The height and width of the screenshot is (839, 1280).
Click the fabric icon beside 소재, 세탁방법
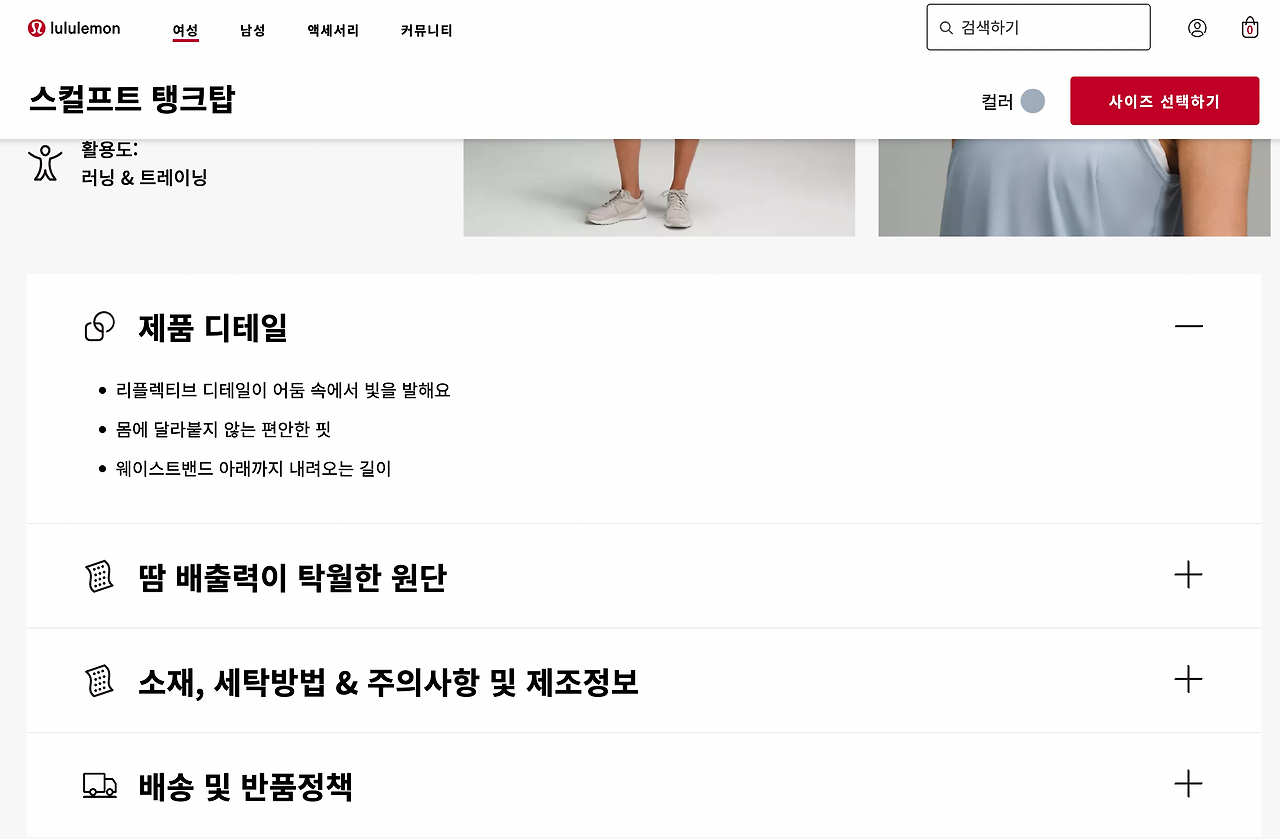(x=99, y=682)
